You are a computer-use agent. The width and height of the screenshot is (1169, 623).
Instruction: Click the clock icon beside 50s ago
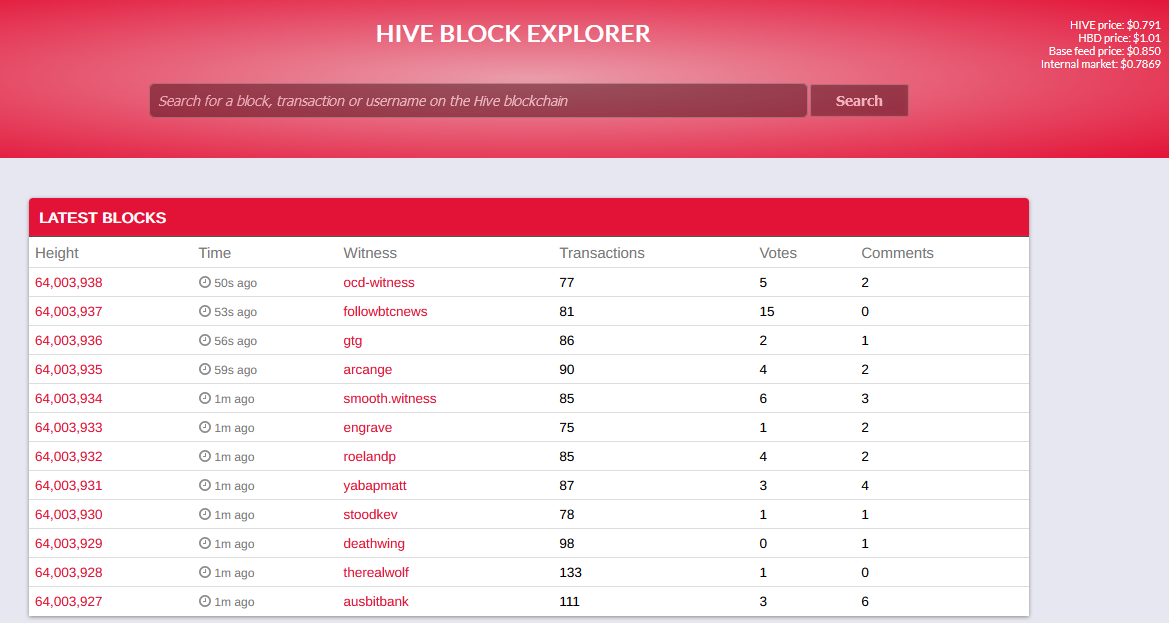coord(205,282)
